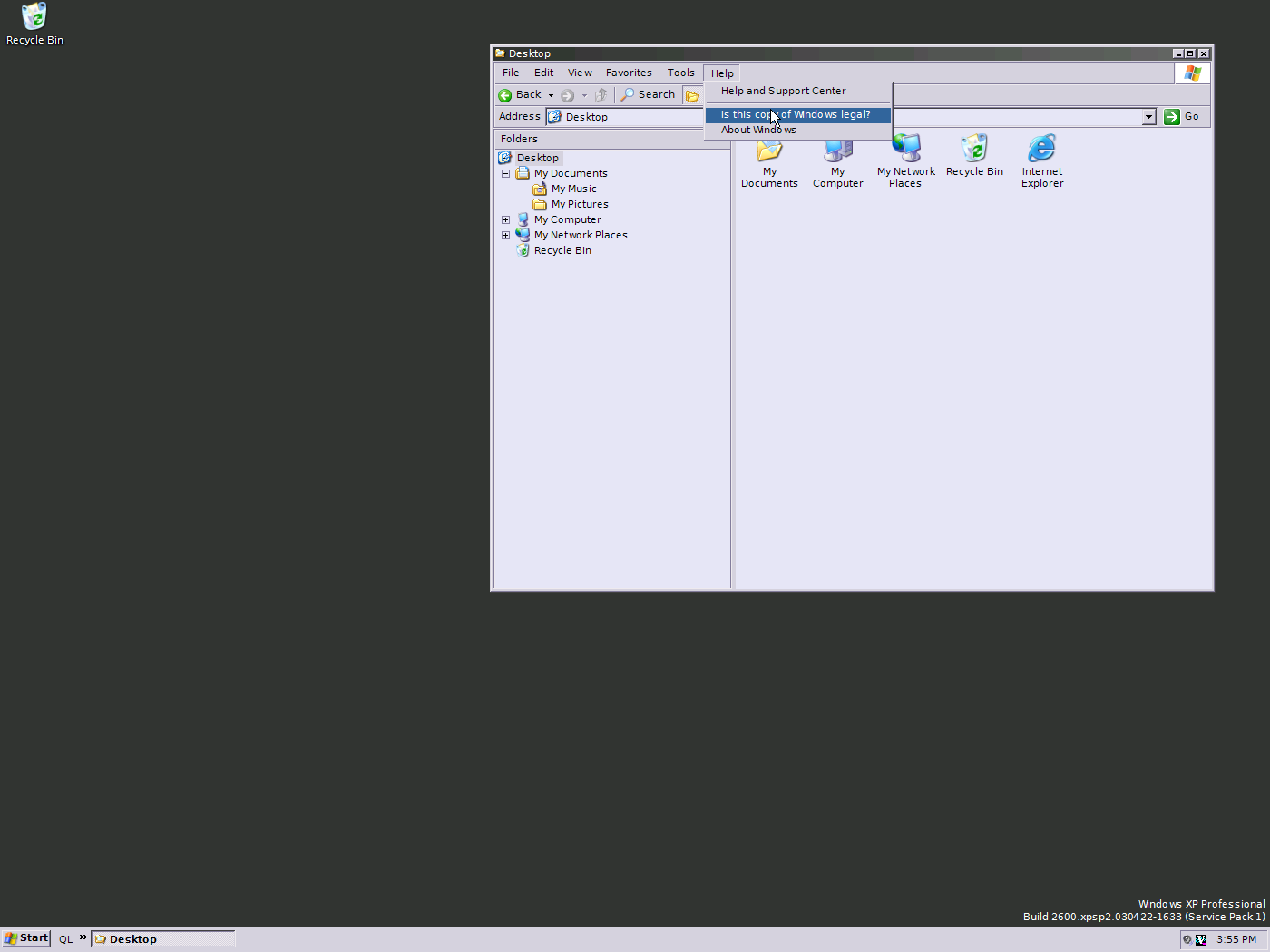
Task: Click the green Go arrow button
Action: coord(1172,117)
